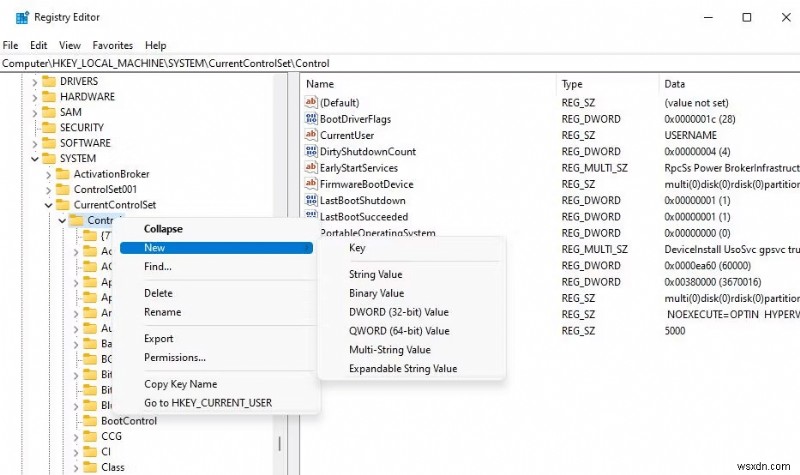
Task: Select the BootDriverFlags DWORD icon
Action: tap(311, 118)
